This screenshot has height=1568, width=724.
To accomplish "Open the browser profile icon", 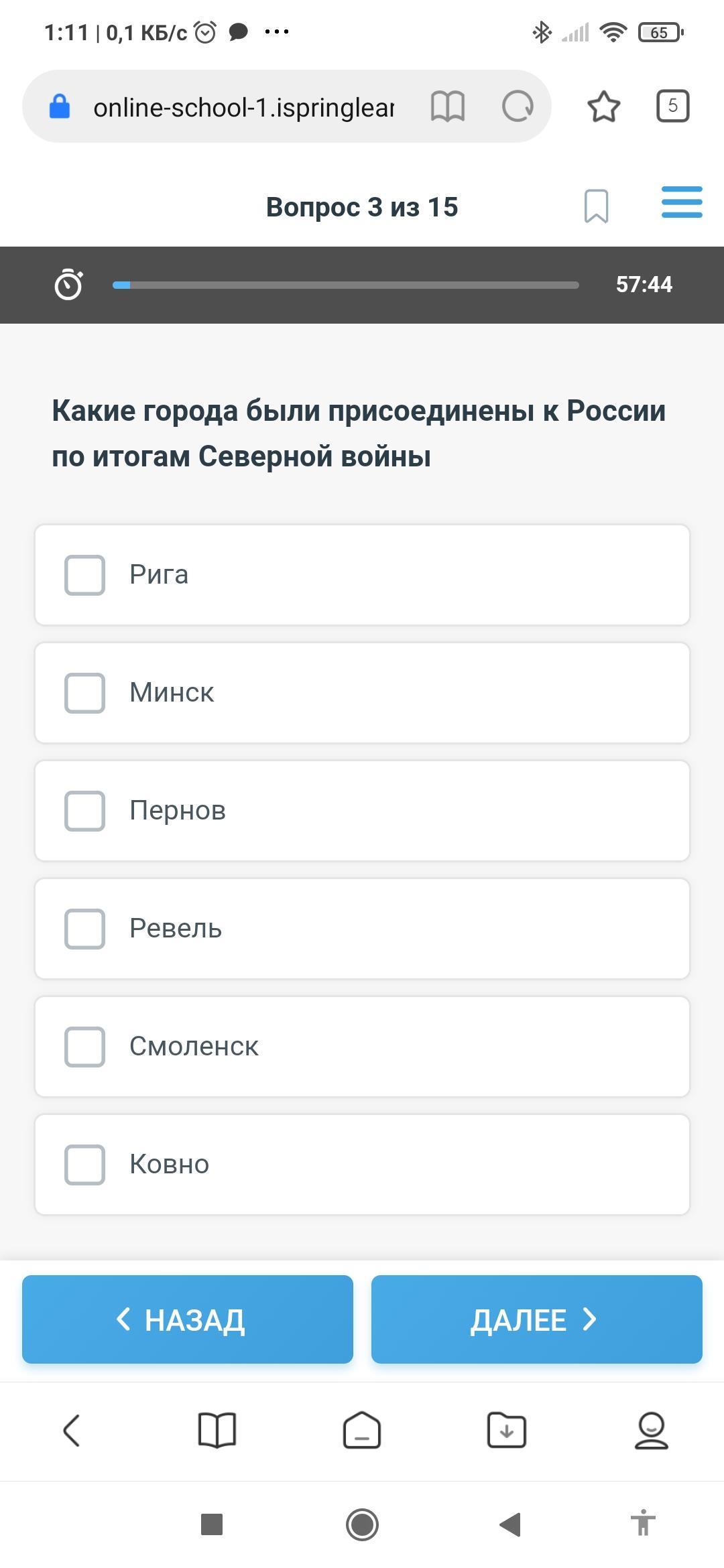I will [x=651, y=1430].
